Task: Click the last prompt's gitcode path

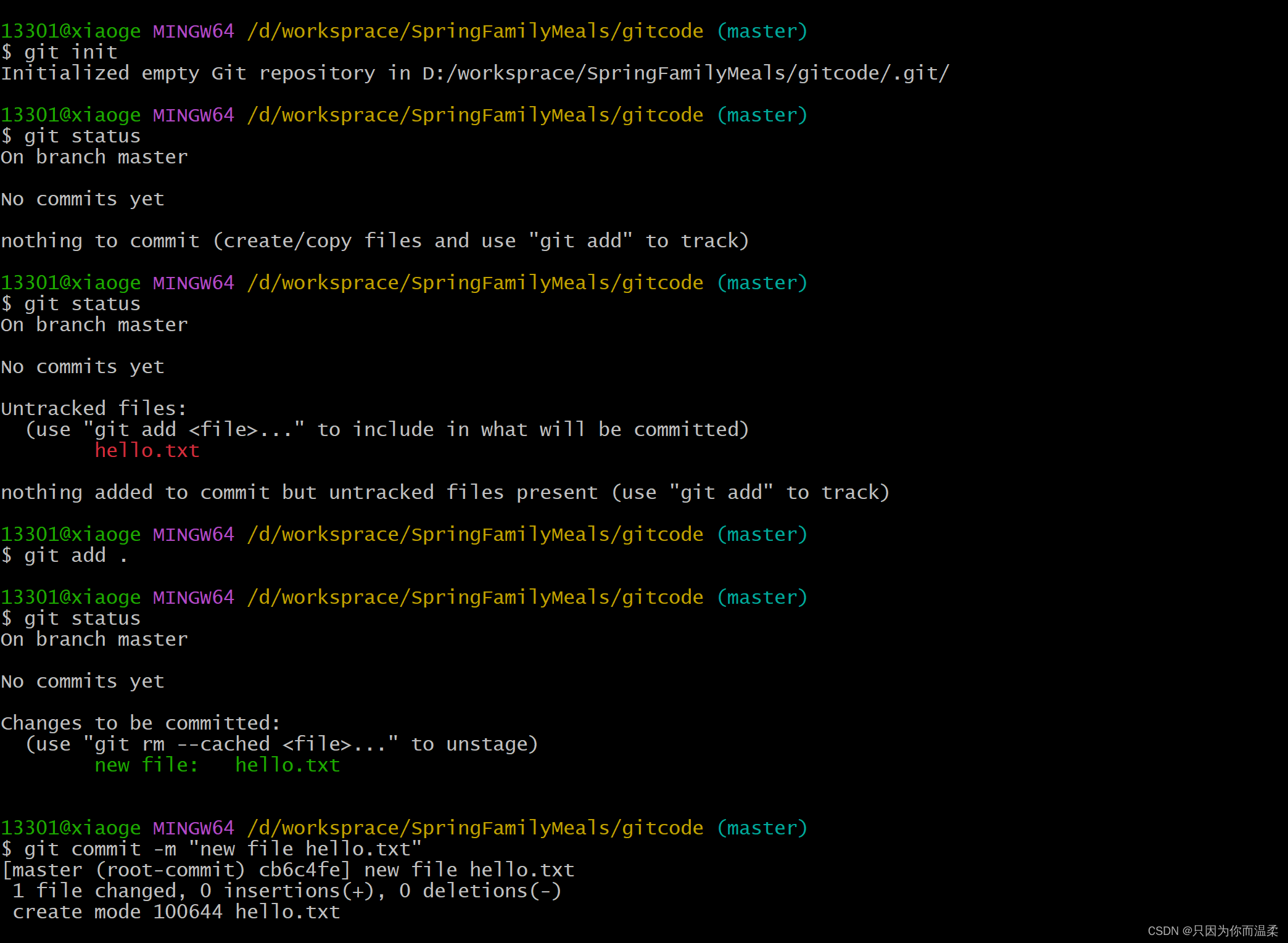Action: coord(475,828)
